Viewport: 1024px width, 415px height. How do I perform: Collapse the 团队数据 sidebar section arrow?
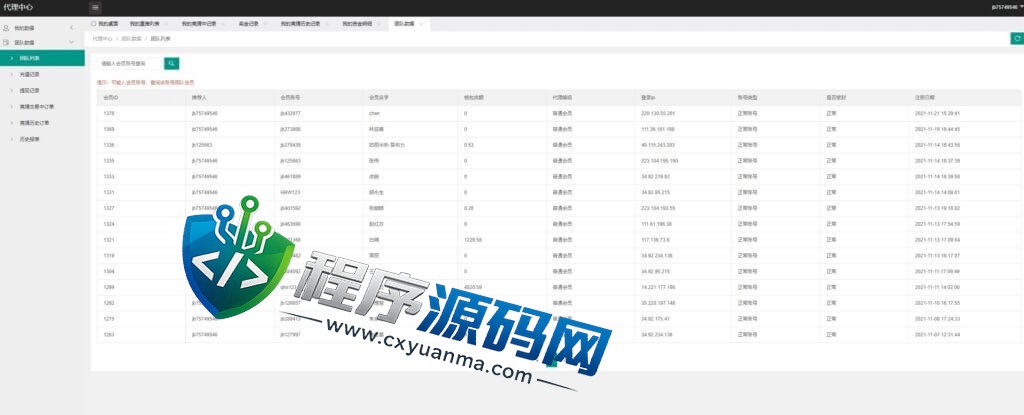pos(72,42)
